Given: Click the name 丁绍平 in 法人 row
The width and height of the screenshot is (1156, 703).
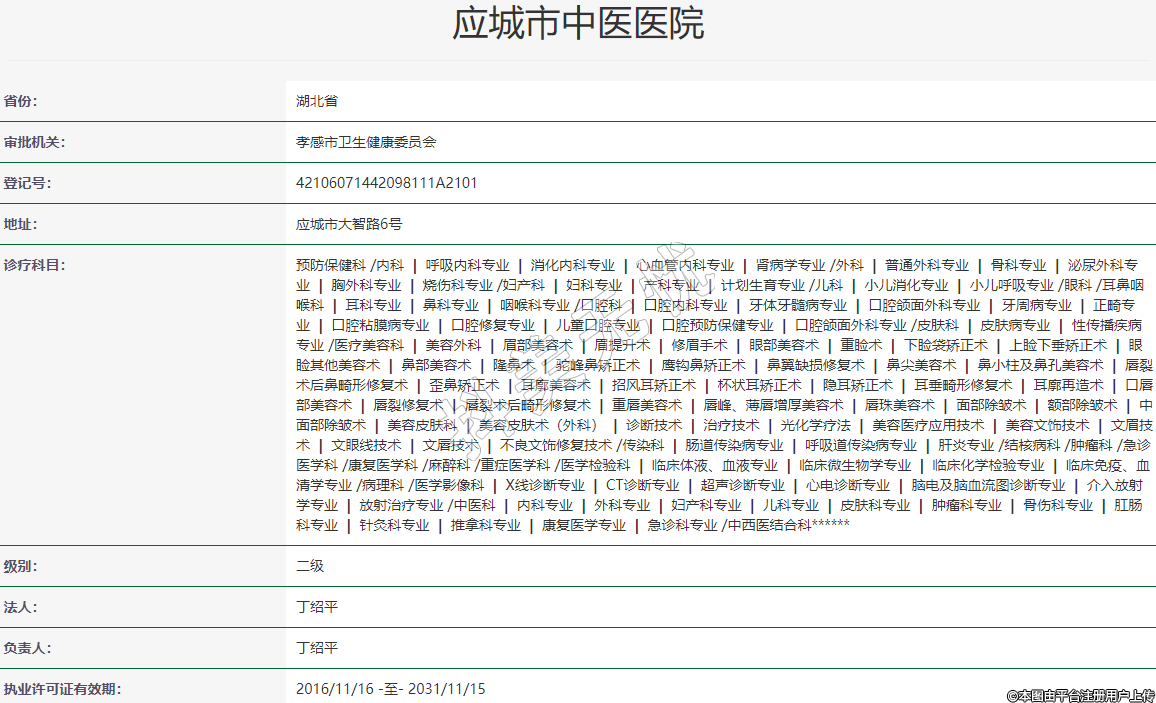Looking at the screenshot, I should point(317,607).
